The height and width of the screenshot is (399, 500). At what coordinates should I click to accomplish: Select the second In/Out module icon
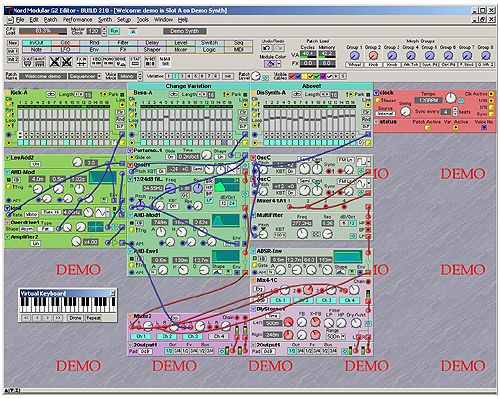pyautogui.click(x=39, y=62)
